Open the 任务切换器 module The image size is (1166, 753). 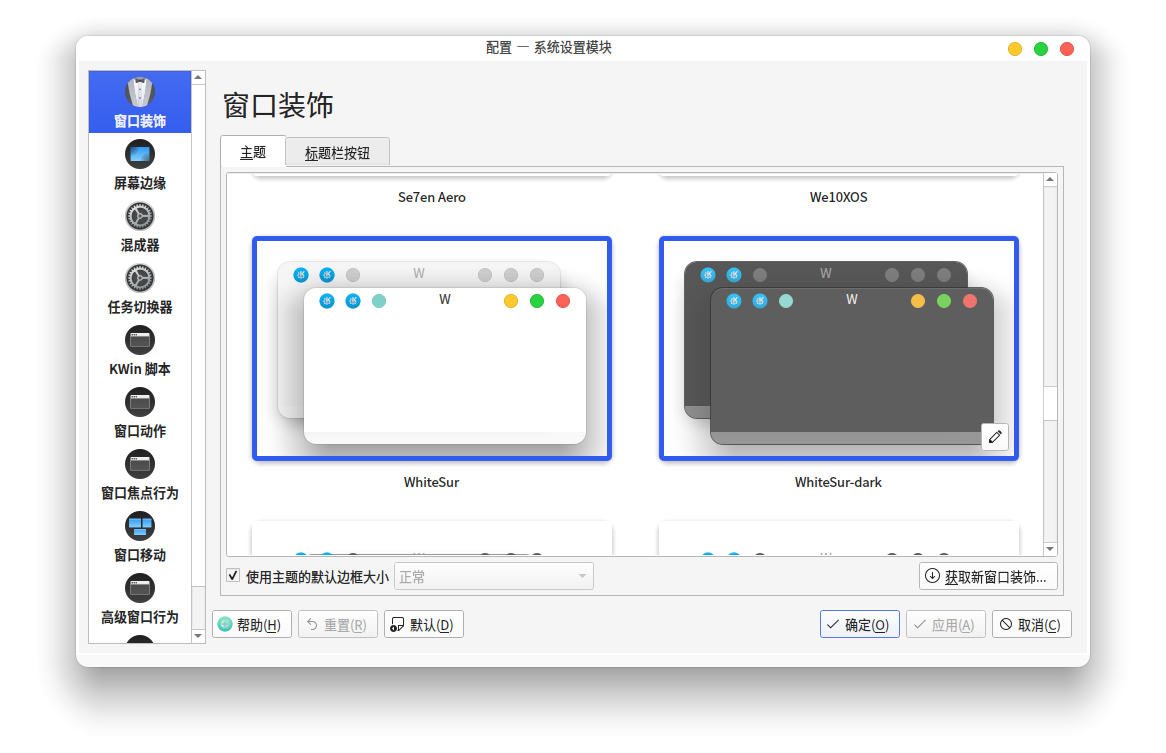click(140, 289)
